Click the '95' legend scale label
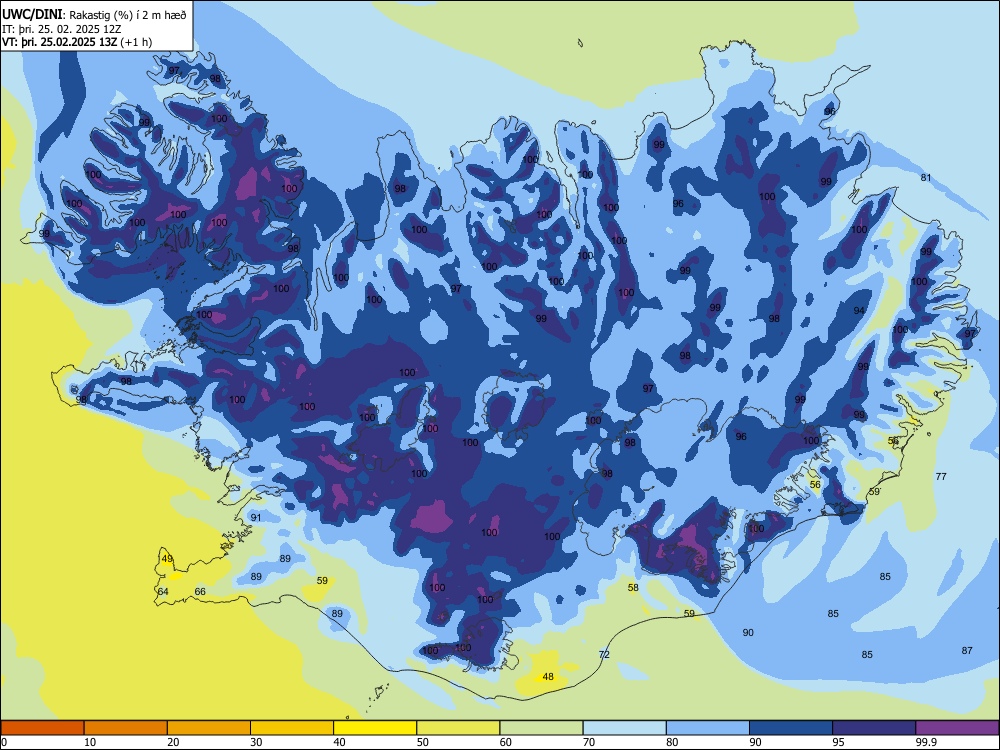The height and width of the screenshot is (750, 1000). (839, 742)
